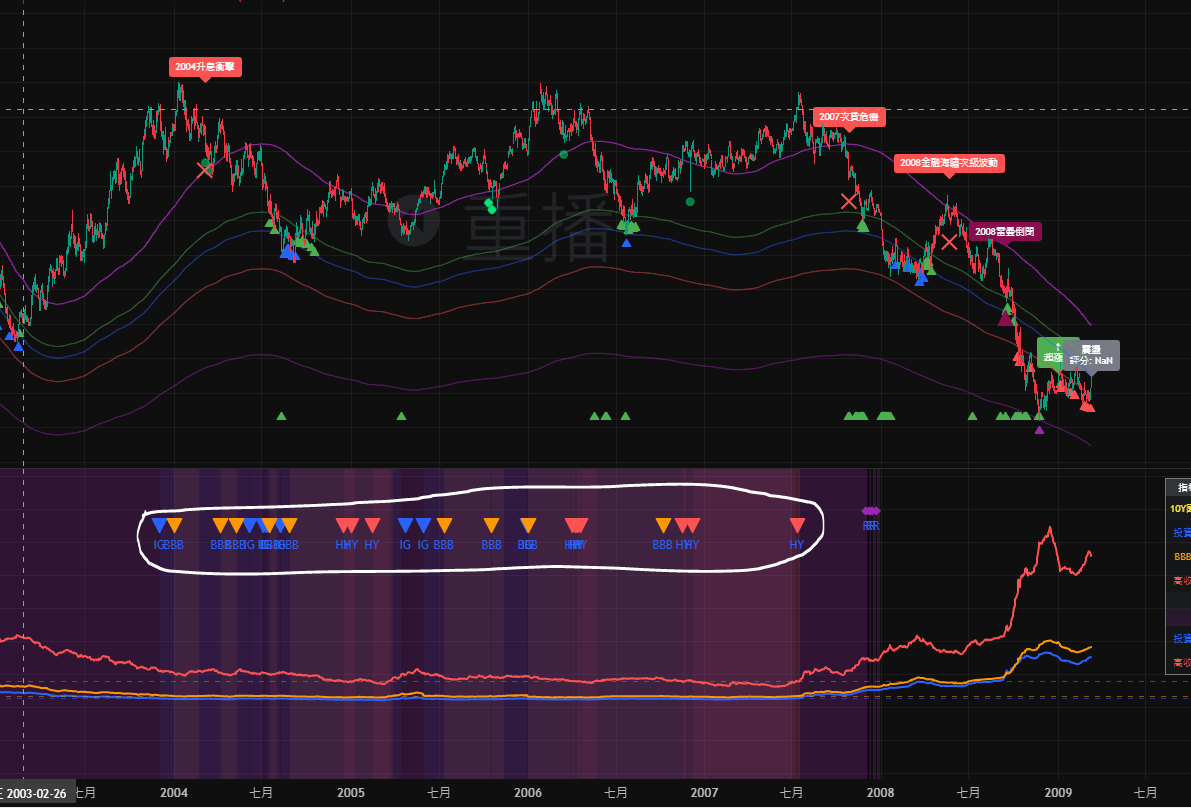Click the green 超漲 signal label
Screen dimensions: 1191x812
pos(1051,352)
